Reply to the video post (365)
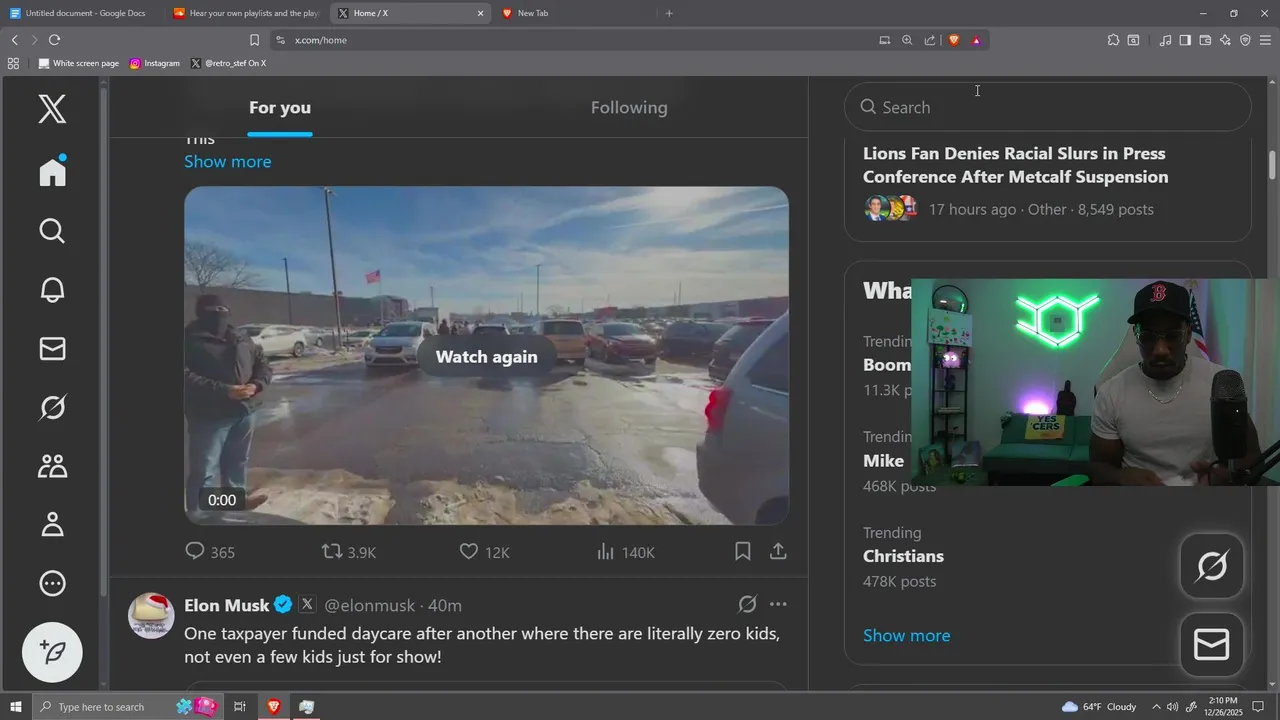The image size is (1280, 720). pyautogui.click(x=210, y=552)
